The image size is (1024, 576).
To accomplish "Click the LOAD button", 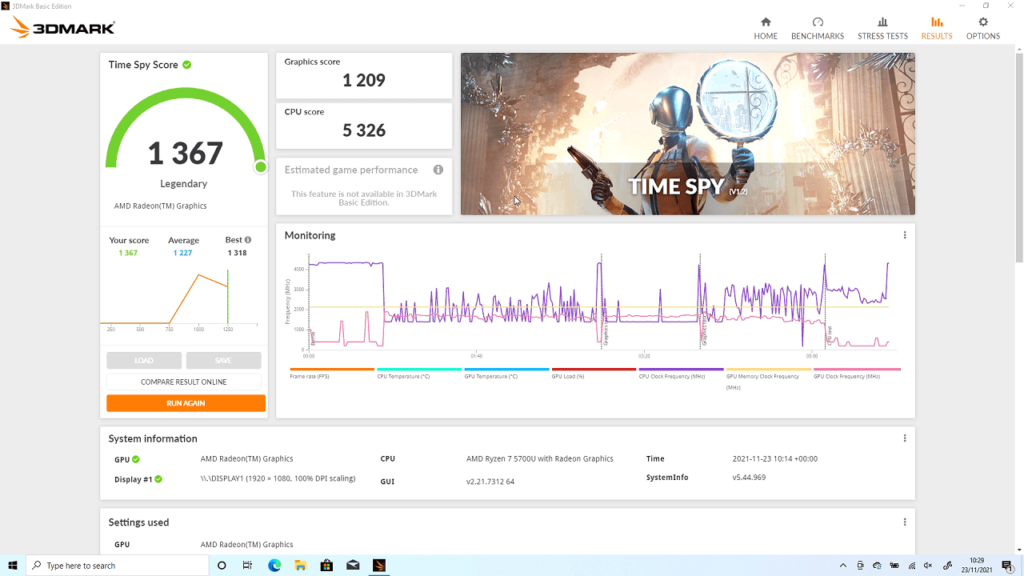I will [144, 360].
